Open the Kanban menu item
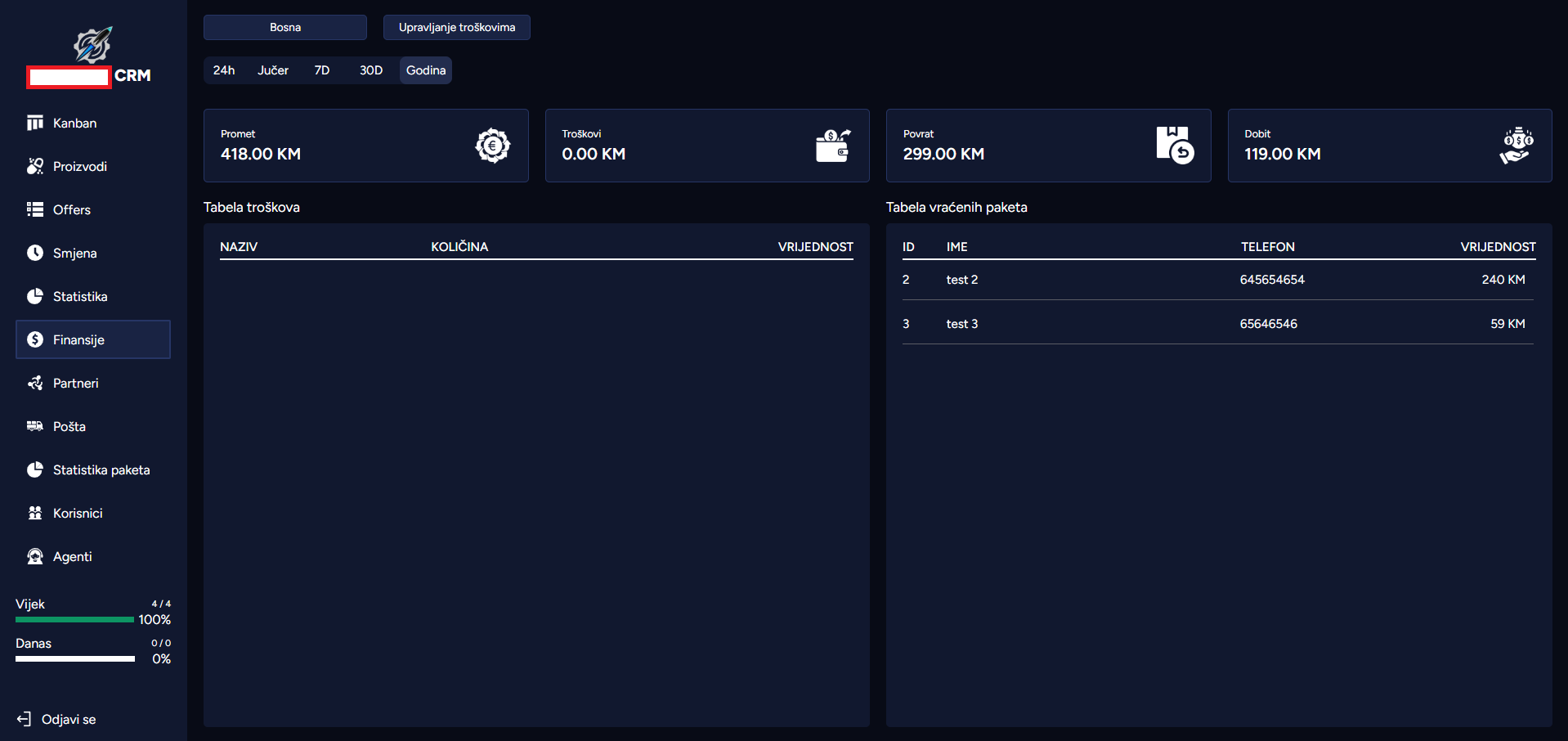This screenshot has width=1568, height=741. point(93,123)
